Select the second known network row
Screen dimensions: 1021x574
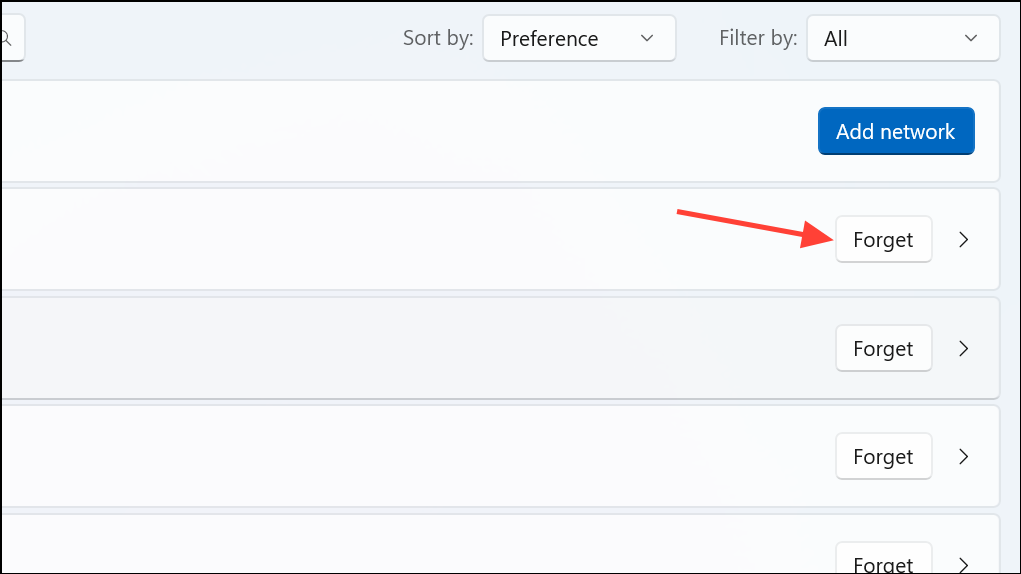pos(500,348)
